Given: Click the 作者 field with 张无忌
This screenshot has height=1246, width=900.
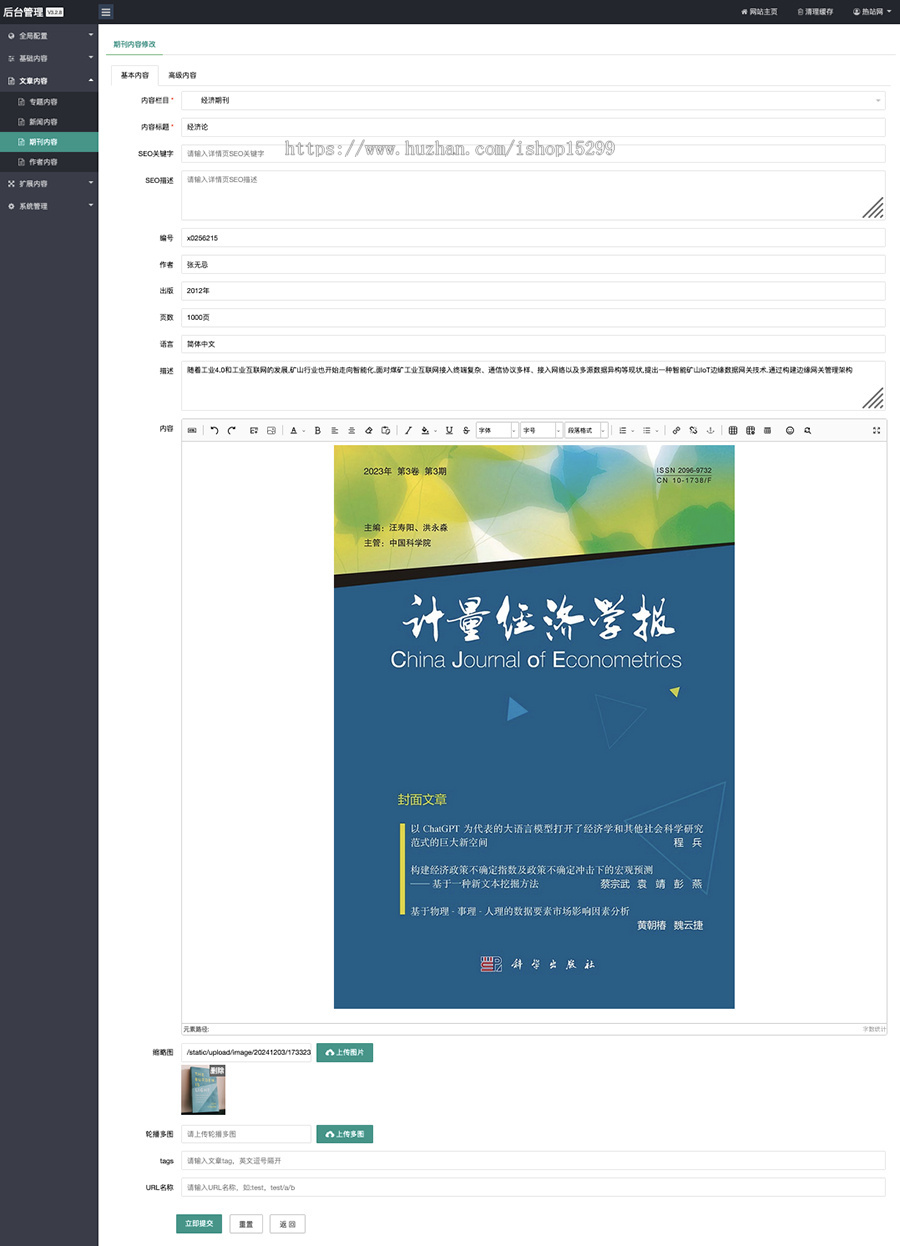Looking at the screenshot, I should pyautogui.click(x=533, y=264).
